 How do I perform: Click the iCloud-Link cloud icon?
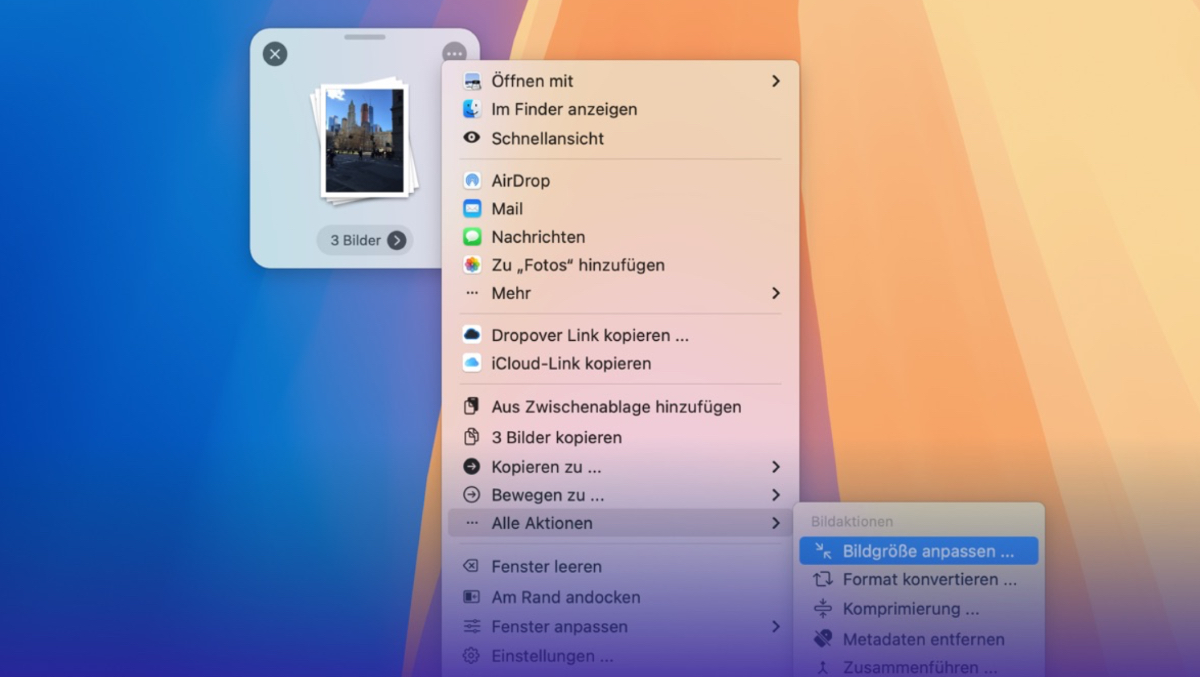472,363
